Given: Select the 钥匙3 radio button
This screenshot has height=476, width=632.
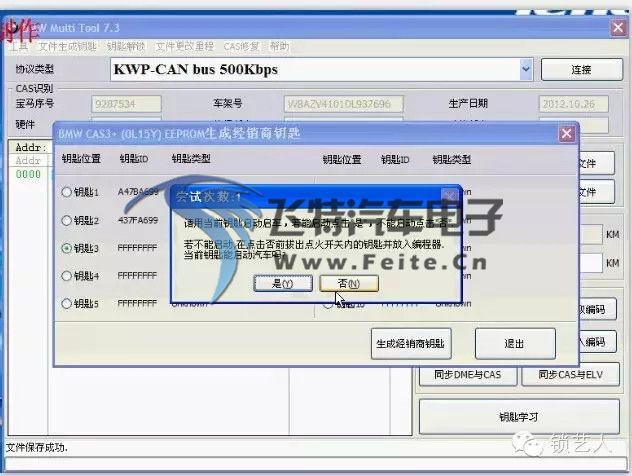Looking at the screenshot, I should 67,248.
